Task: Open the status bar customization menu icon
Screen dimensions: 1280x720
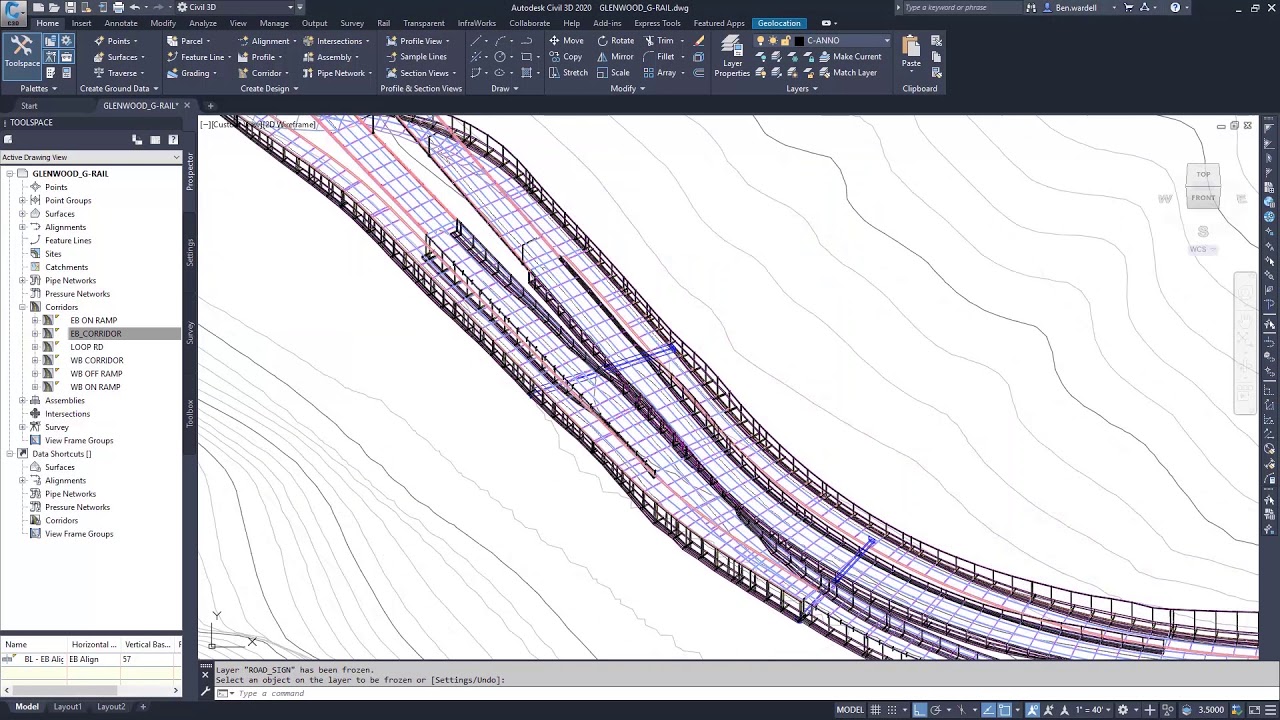Action: (1268, 710)
